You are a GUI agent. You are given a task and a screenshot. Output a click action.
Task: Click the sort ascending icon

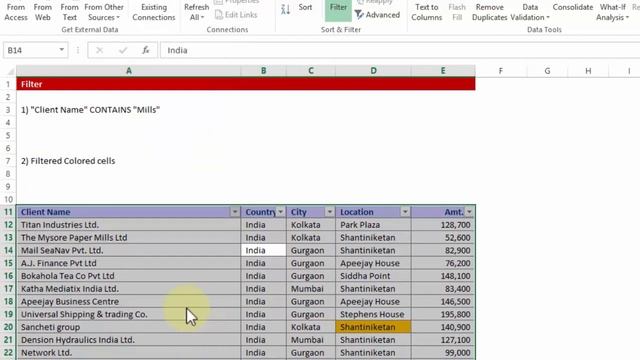(285, 9)
